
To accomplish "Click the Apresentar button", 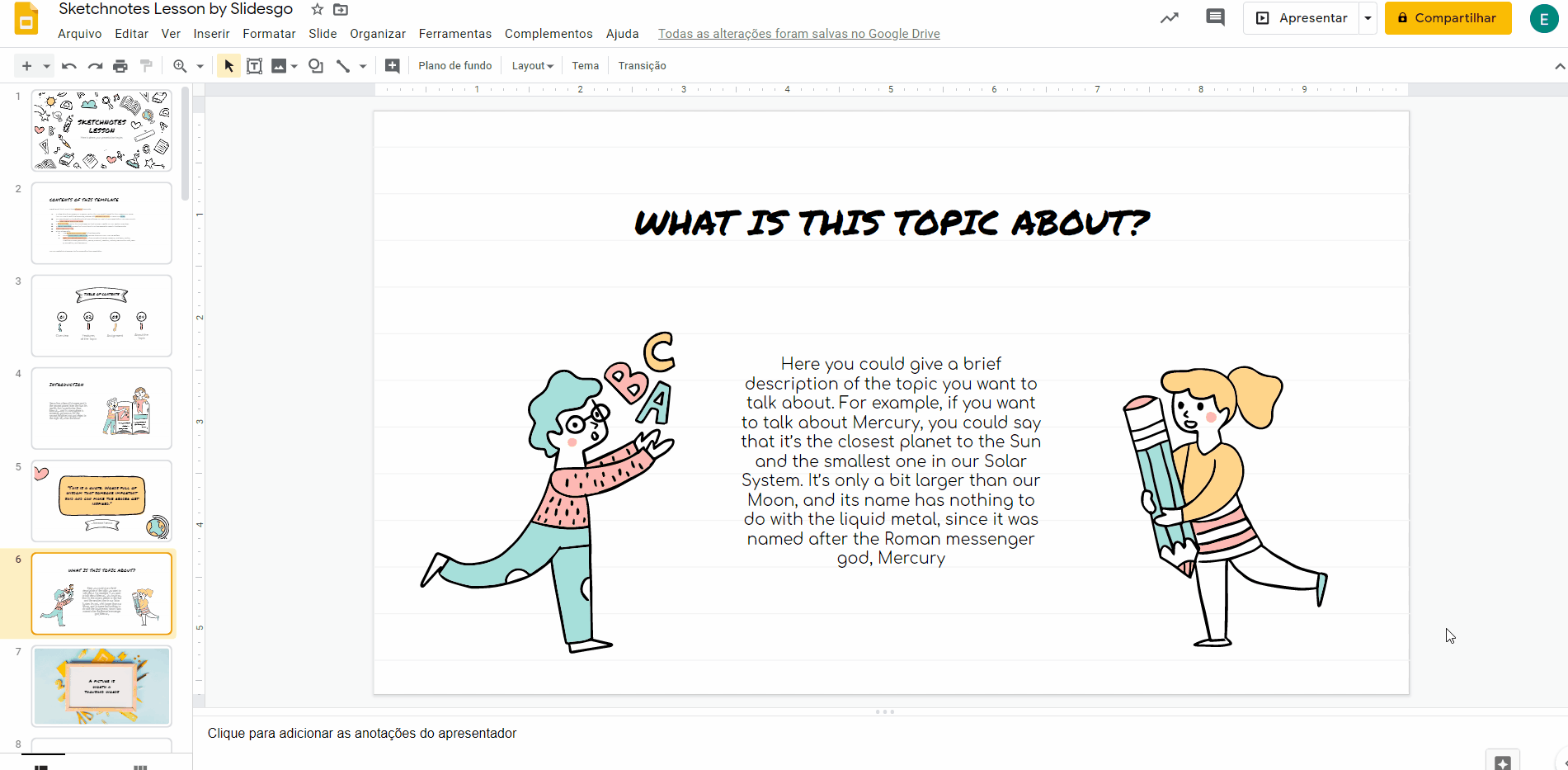I will coord(1302,18).
